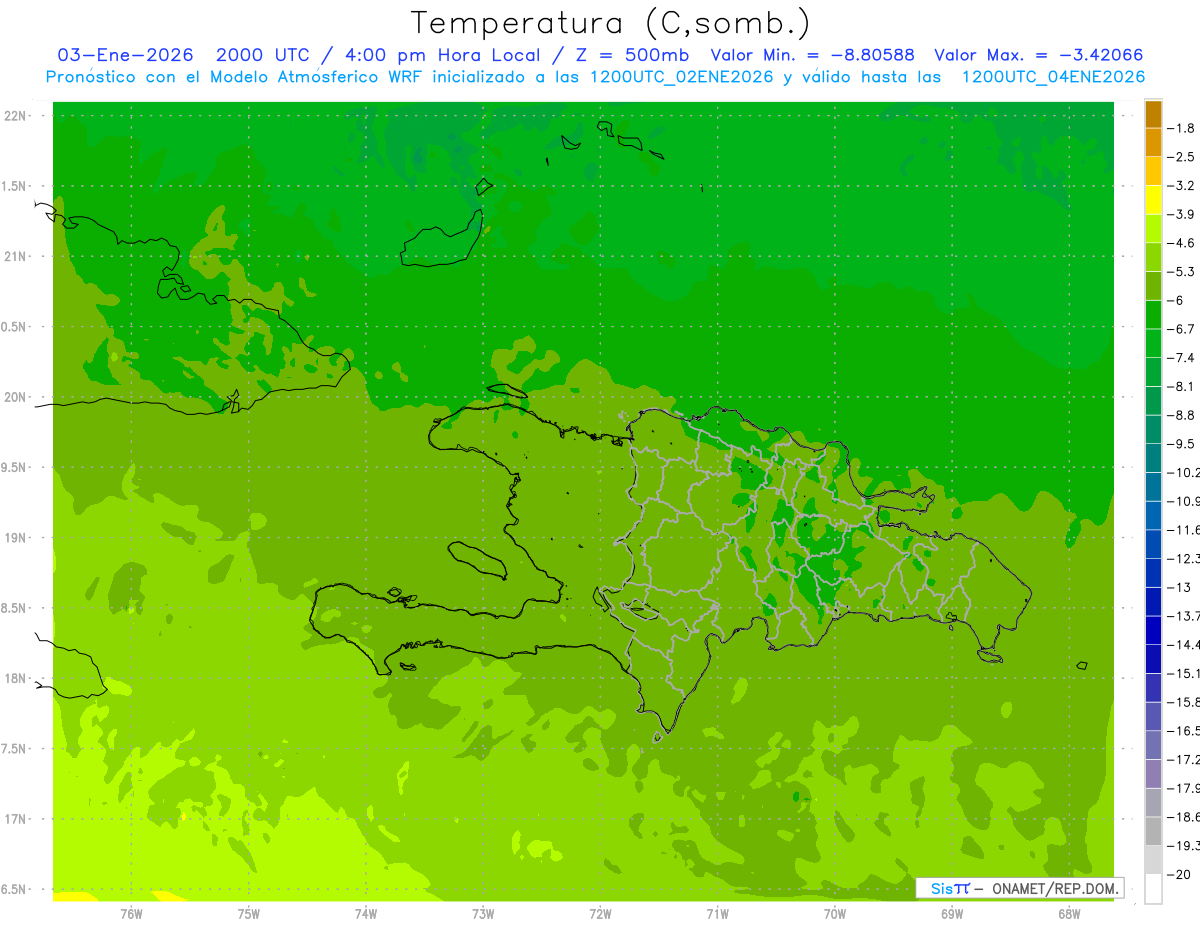Click the '03-Ene-2026' forecast date text
1200x927 pixels.
125,55
